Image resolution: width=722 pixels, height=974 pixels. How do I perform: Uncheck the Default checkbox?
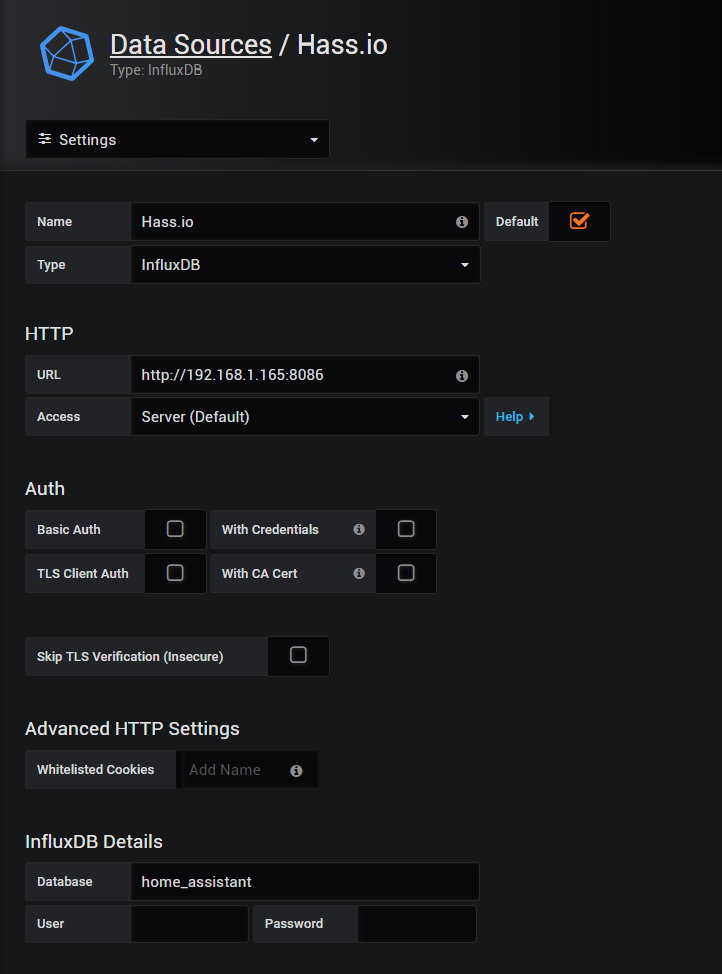point(579,221)
